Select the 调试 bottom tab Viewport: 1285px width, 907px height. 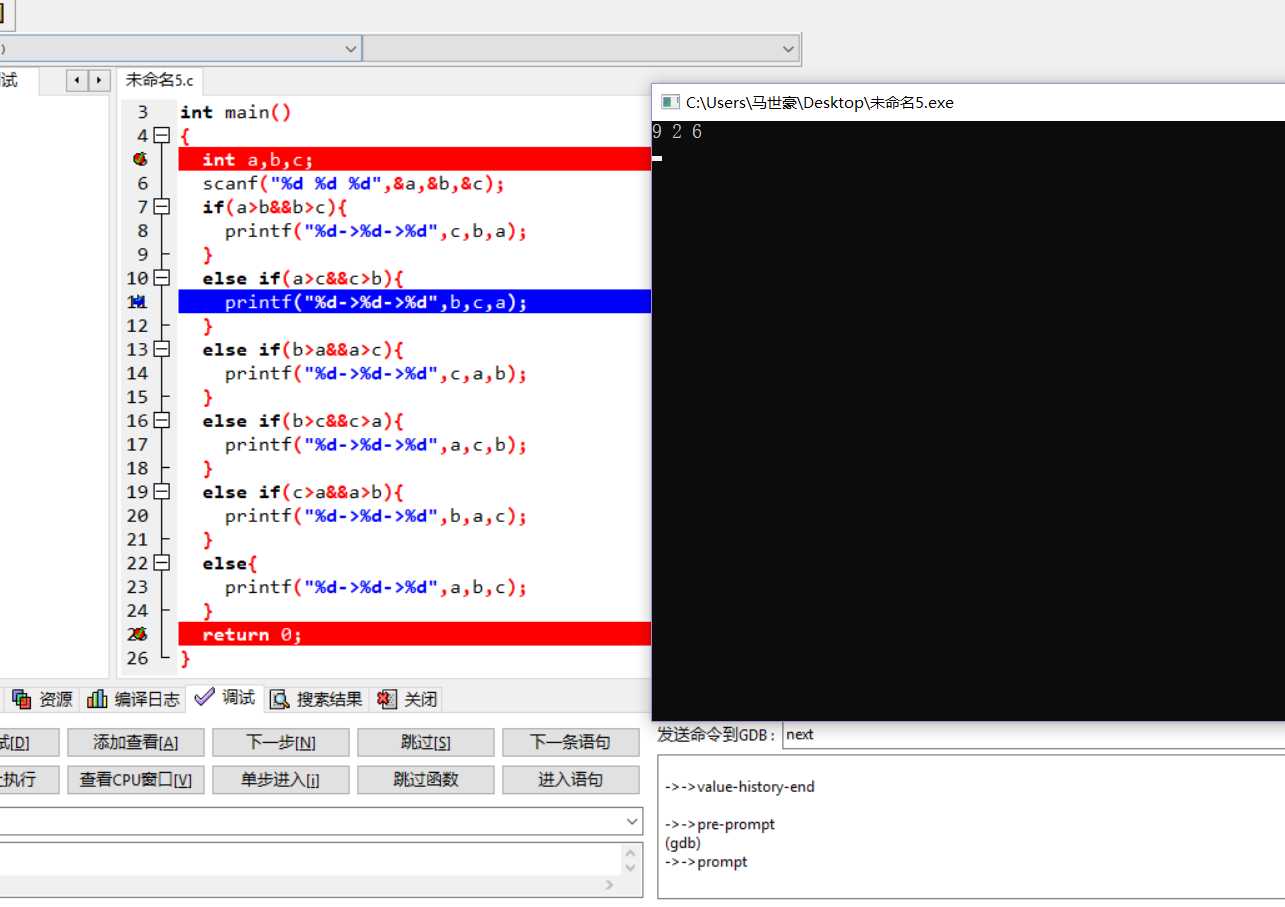click(226, 698)
